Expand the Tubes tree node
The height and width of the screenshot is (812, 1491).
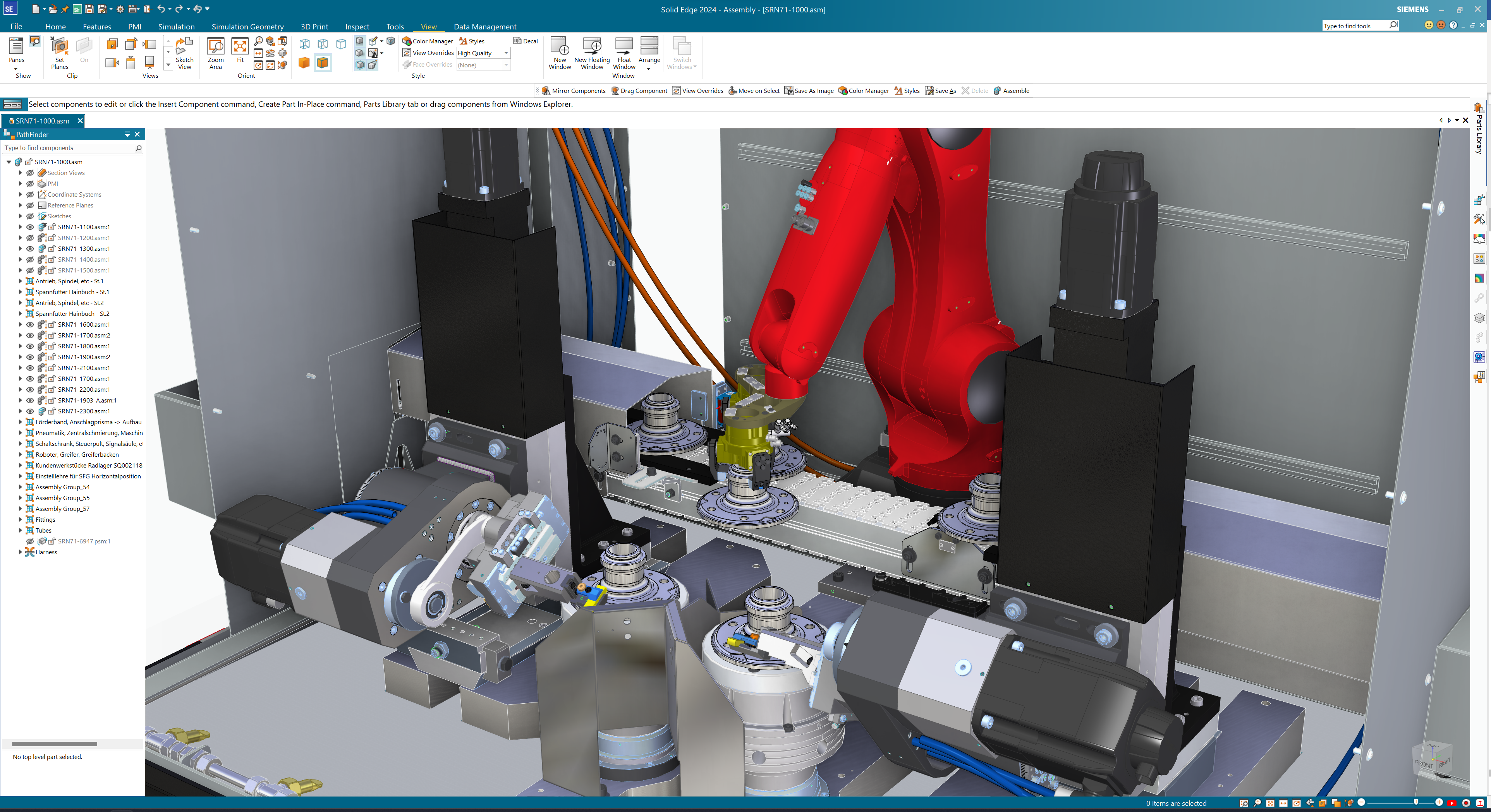[x=20, y=530]
